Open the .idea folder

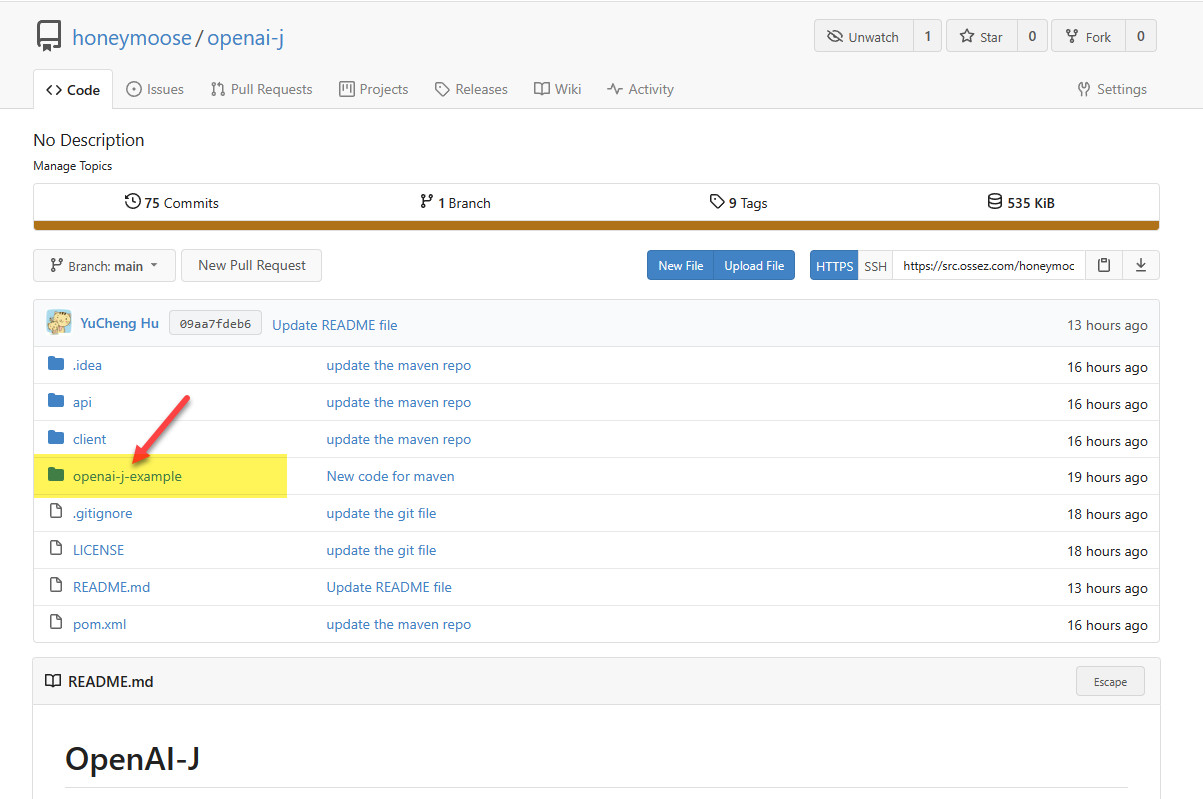(87, 365)
